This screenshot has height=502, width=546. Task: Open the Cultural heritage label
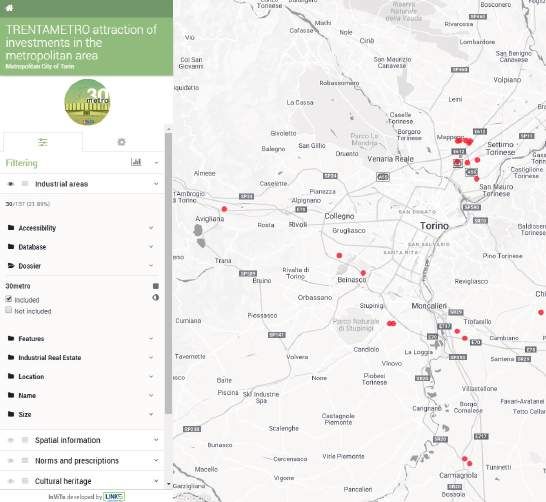coord(63,481)
